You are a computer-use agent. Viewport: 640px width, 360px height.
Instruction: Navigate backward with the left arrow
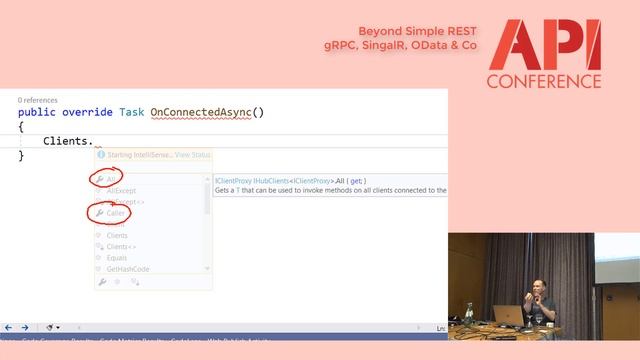[8, 327]
